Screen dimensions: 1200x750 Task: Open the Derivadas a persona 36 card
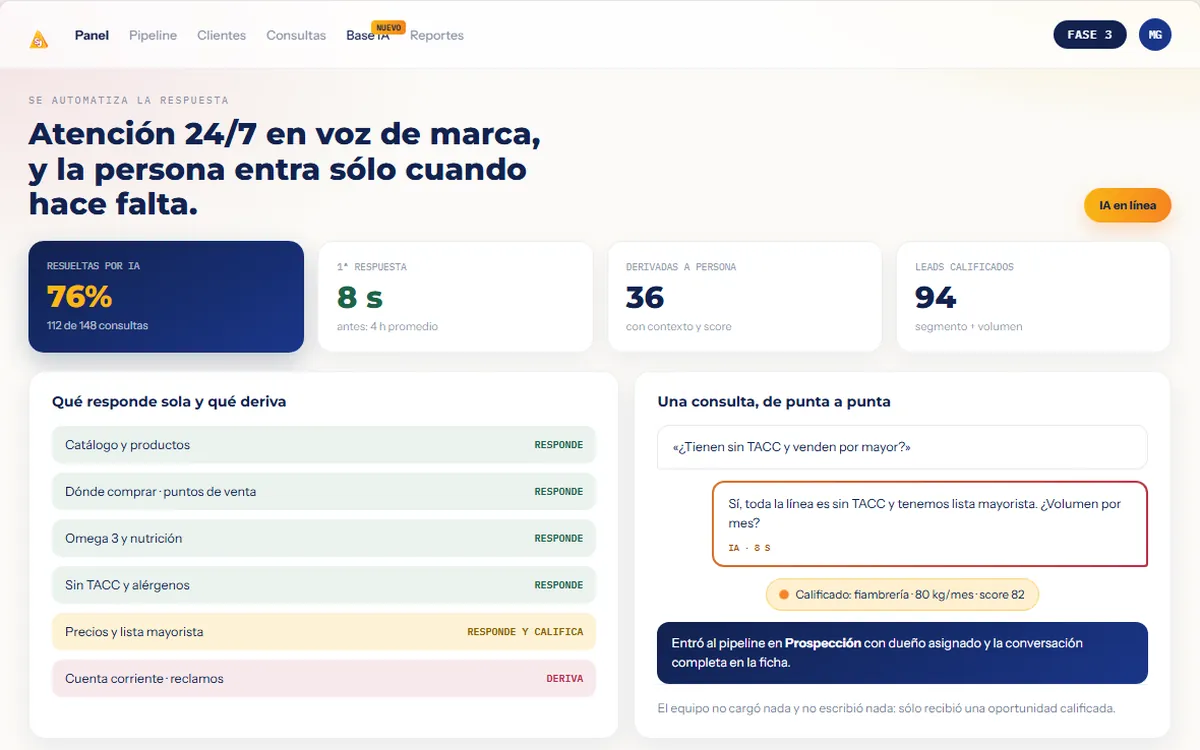744,297
